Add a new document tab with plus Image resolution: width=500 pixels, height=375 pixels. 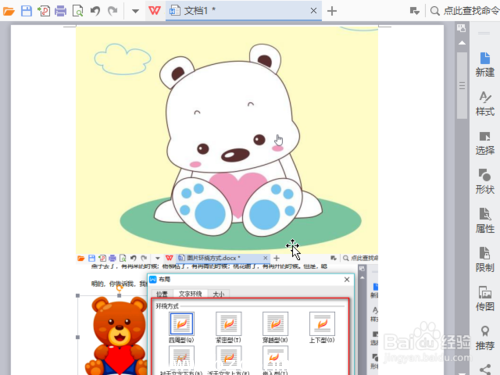click(x=332, y=11)
